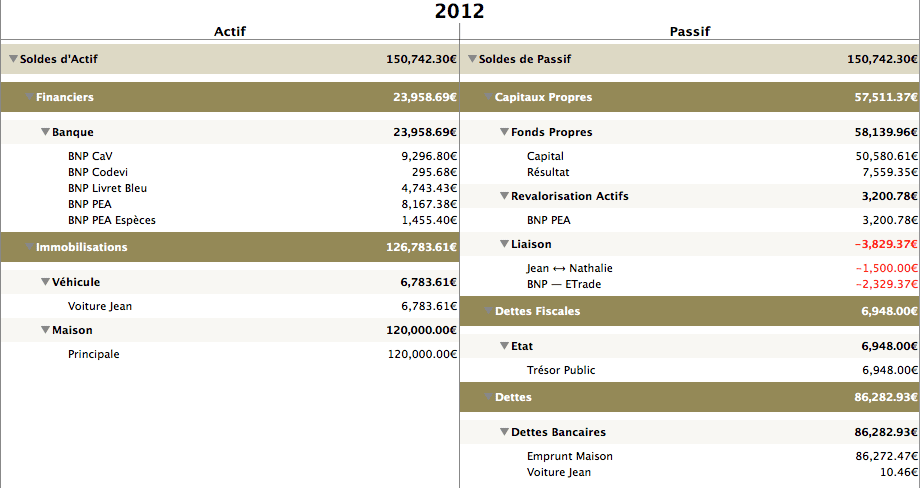Select Voiture Jean under Véhicule
This screenshot has width=920, height=488.
(x=230, y=306)
